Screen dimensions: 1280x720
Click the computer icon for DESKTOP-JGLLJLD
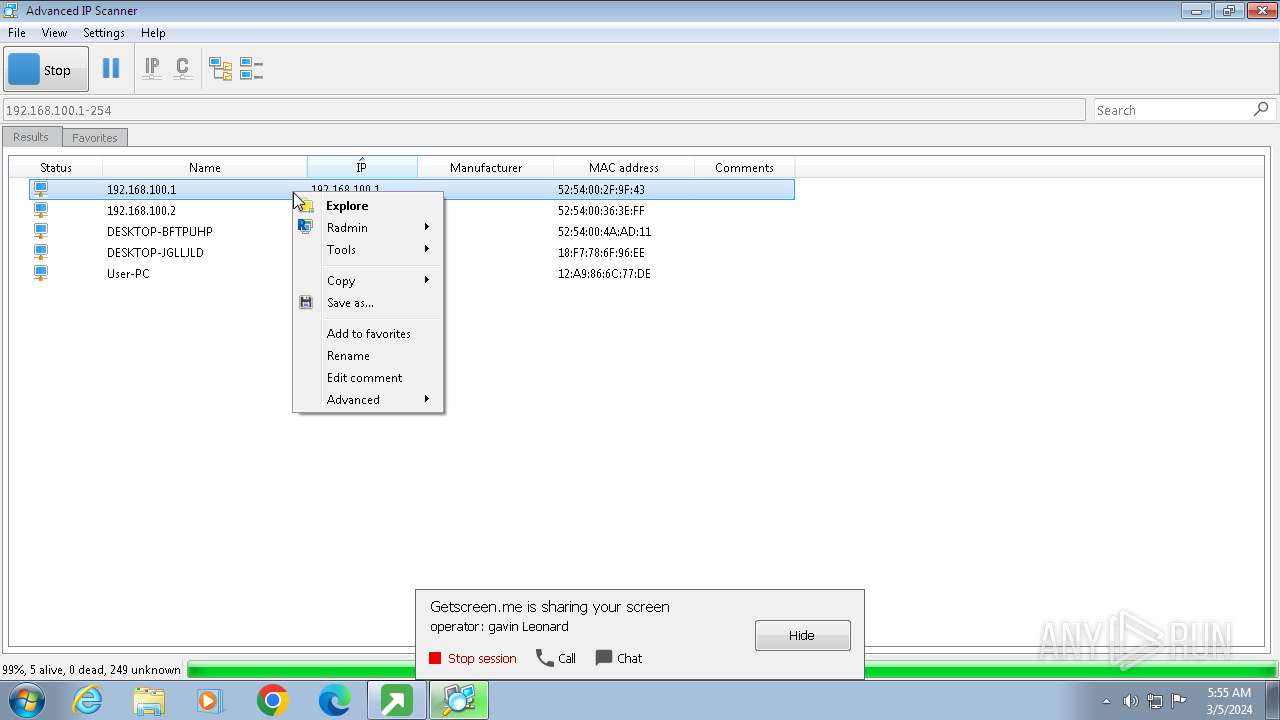[x=41, y=252]
